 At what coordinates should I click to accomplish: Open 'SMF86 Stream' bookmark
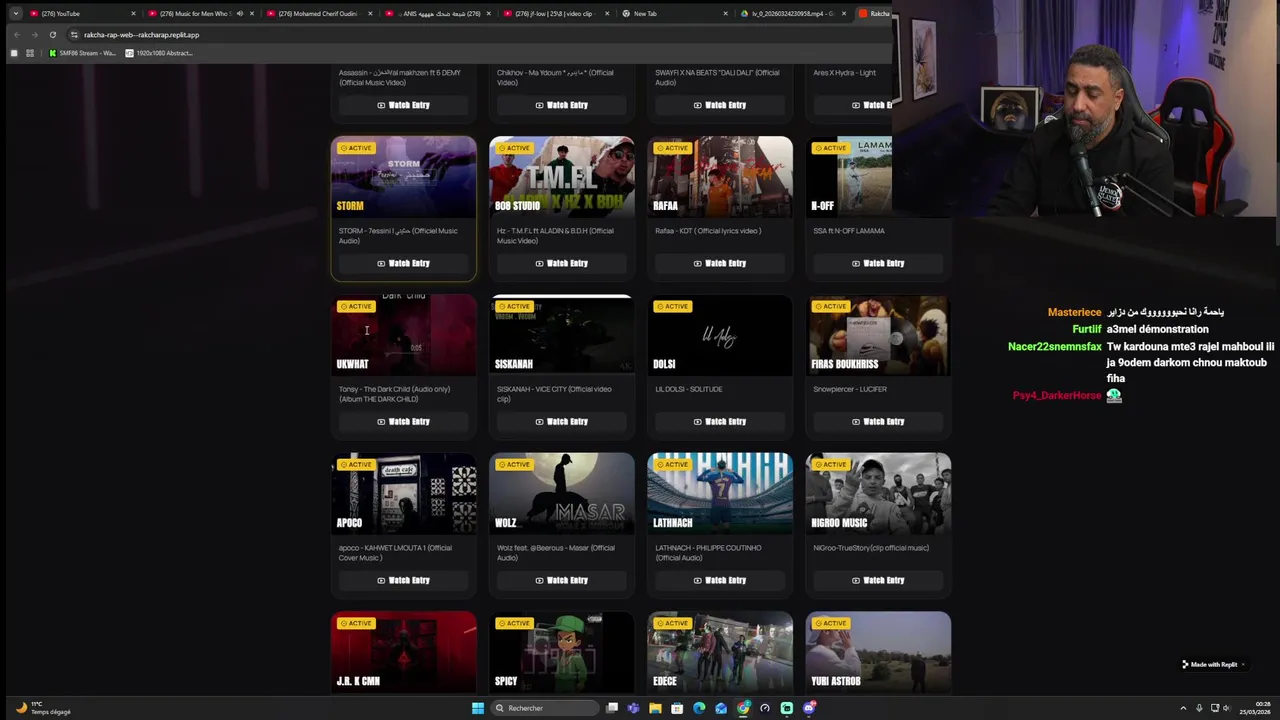(82, 53)
